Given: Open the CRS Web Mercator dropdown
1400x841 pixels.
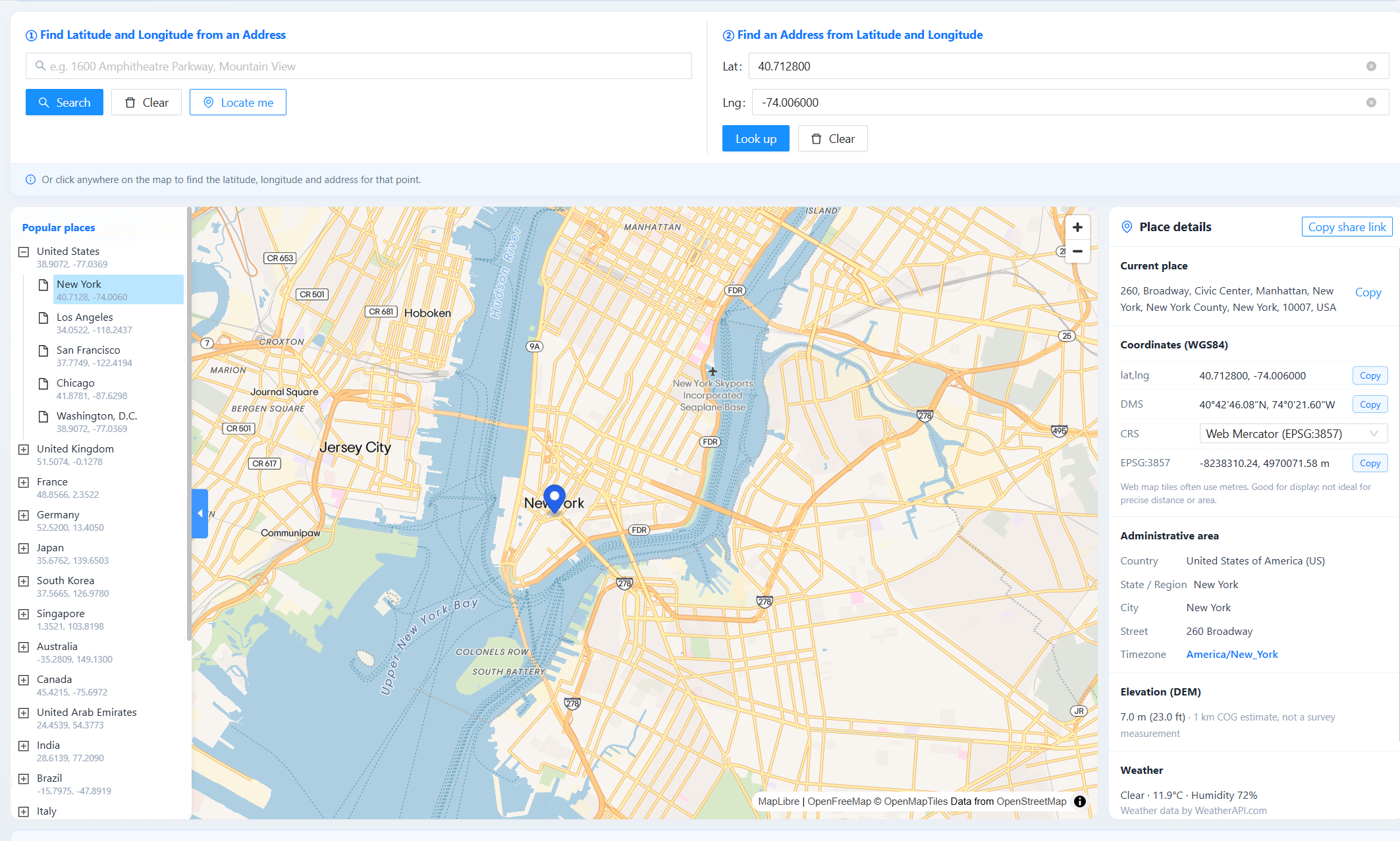Looking at the screenshot, I should click(x=1293, y=433).
